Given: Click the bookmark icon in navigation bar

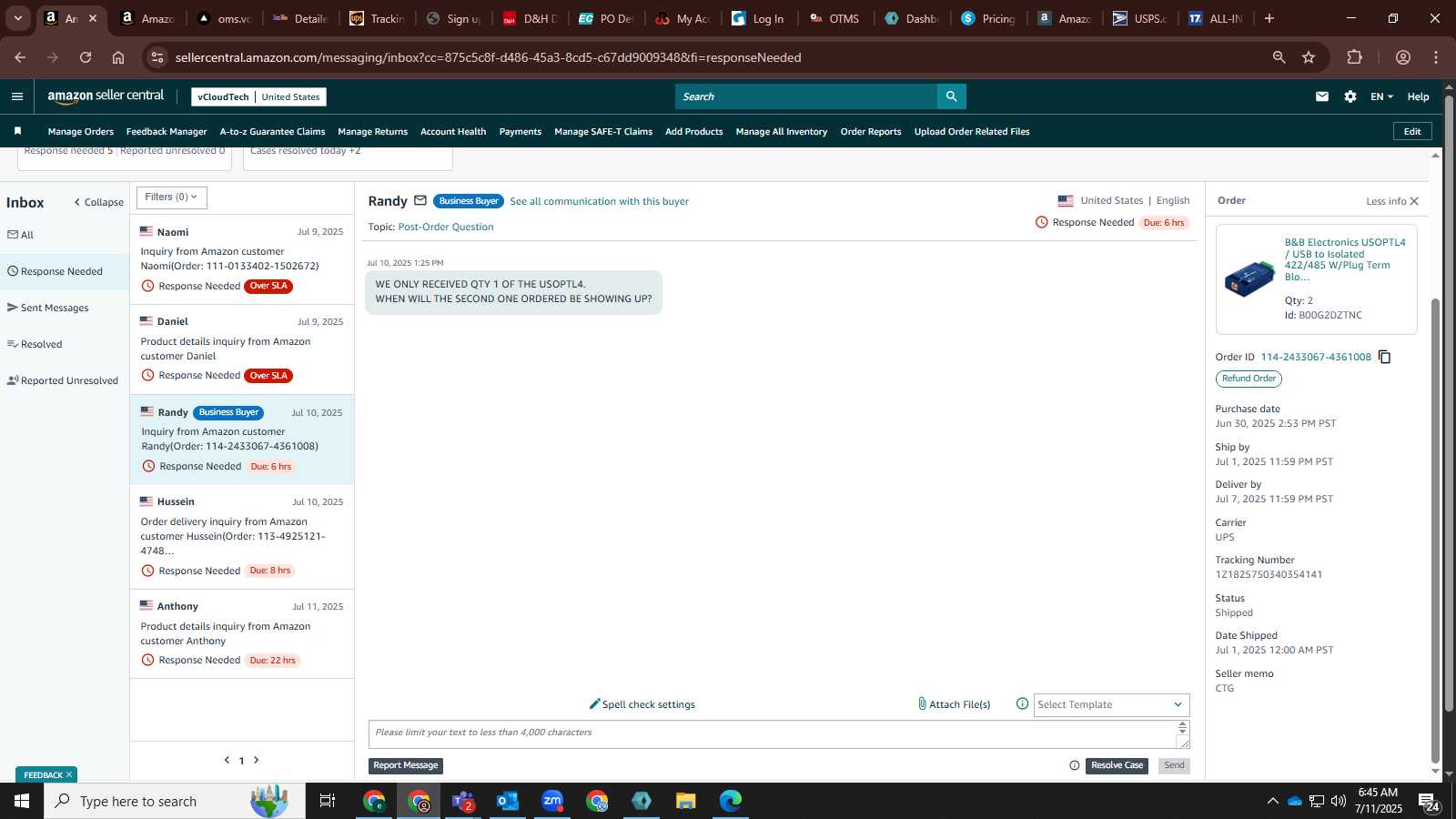Looking at the screenshot, I should [x=17, y=131].
